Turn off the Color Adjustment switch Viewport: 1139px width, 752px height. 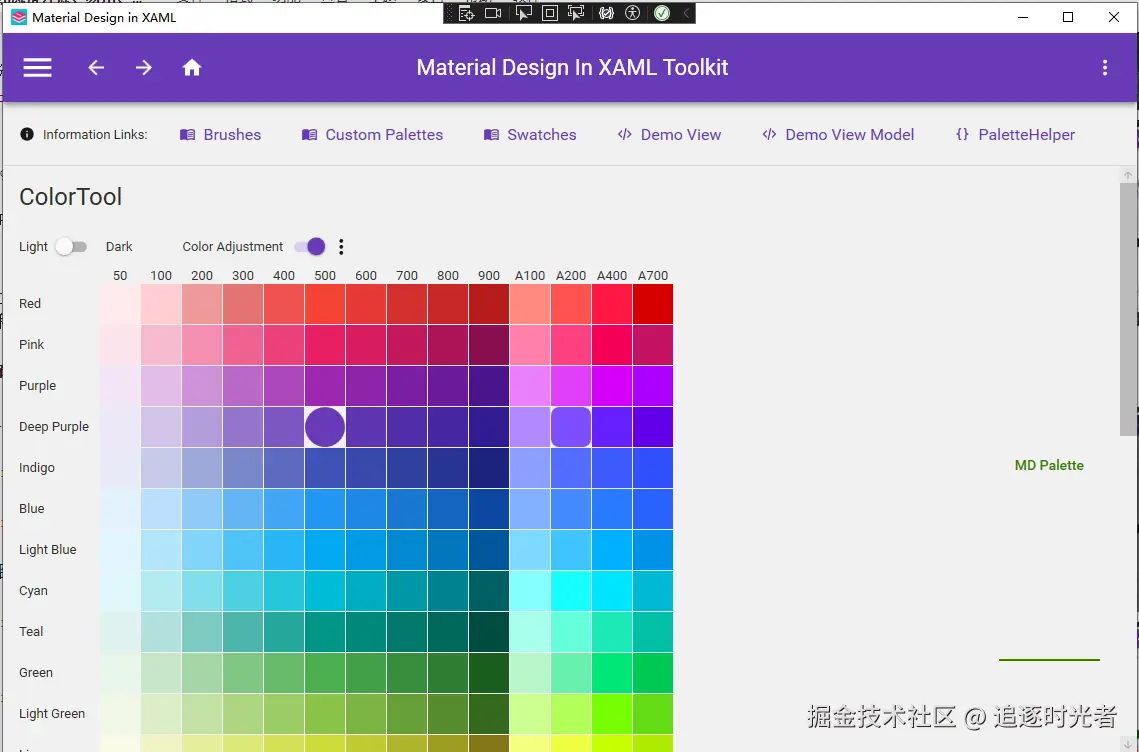(309, 247)
